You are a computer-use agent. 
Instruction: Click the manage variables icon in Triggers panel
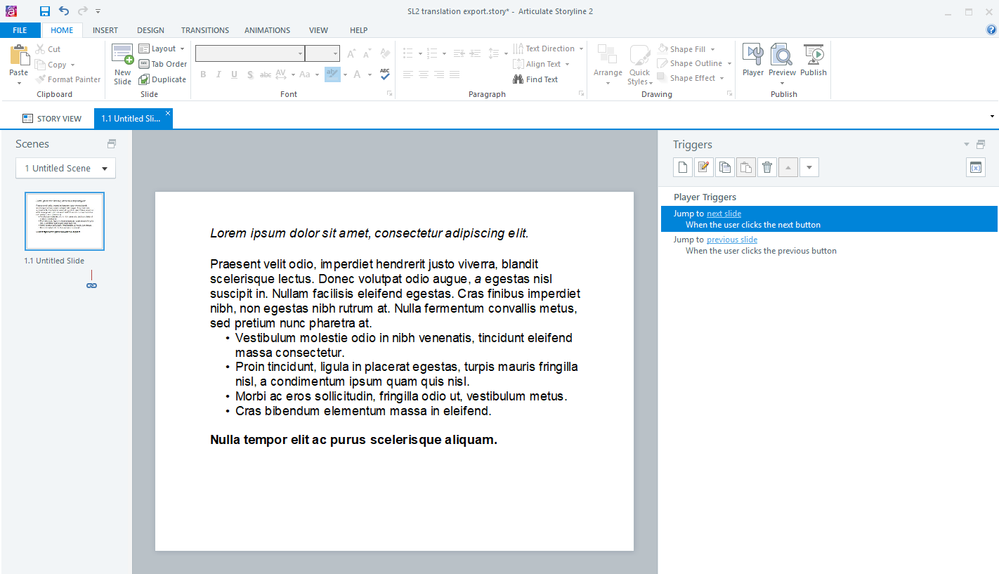(975, 167)
